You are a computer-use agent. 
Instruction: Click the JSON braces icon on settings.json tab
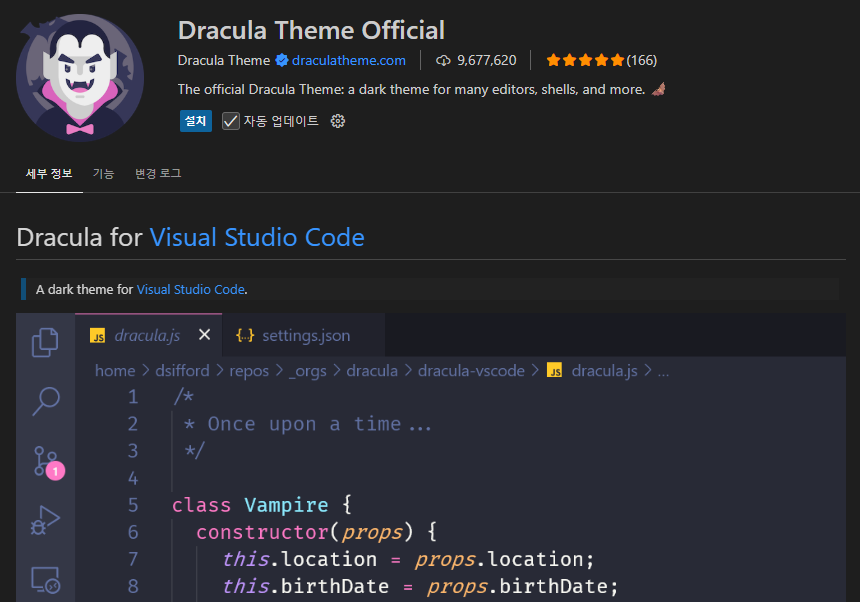(x=245, y=335)
